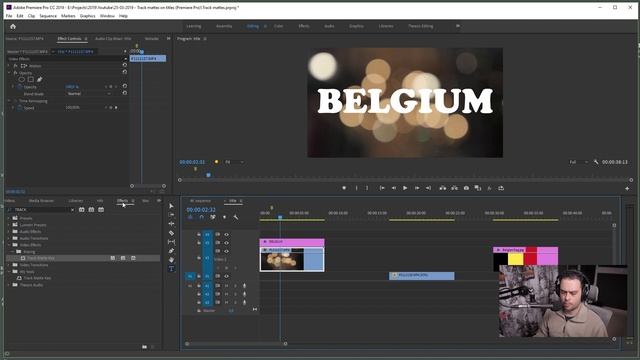Clear the TRACK search text
640x360 pixels.
pos(72,210)
